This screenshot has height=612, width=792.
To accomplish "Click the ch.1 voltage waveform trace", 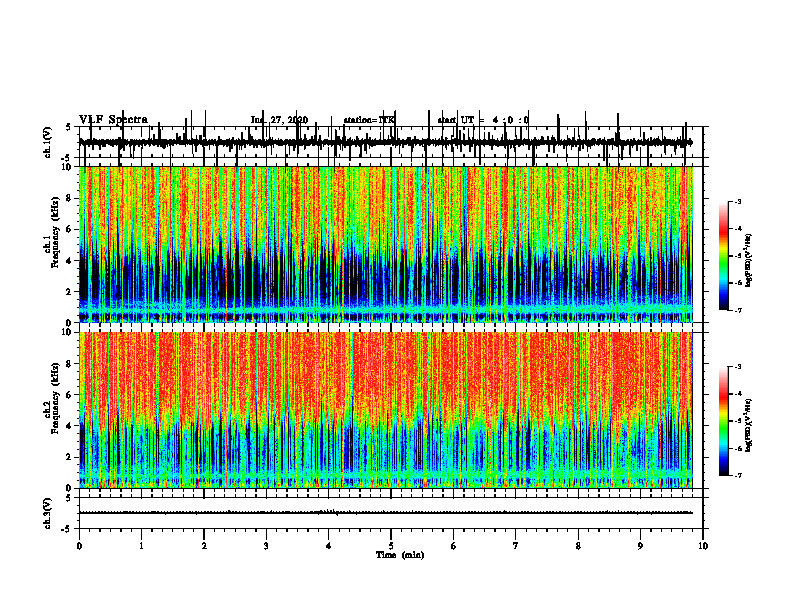I will (x=385, y=142).
